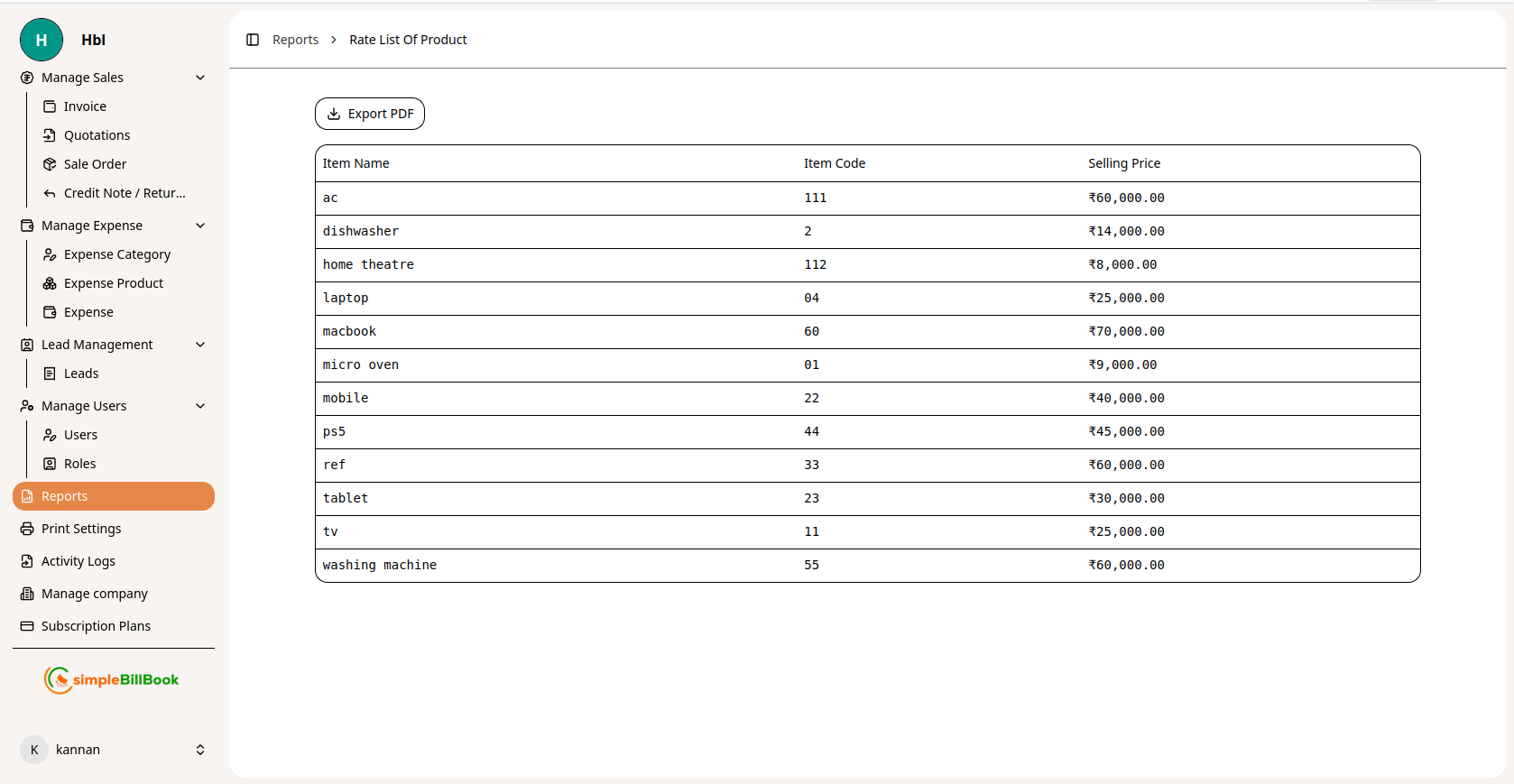Image resolution: width=1514 pixels, height=784 pixels.
Task: Click the Quotations icon
Action: point(50,135)
